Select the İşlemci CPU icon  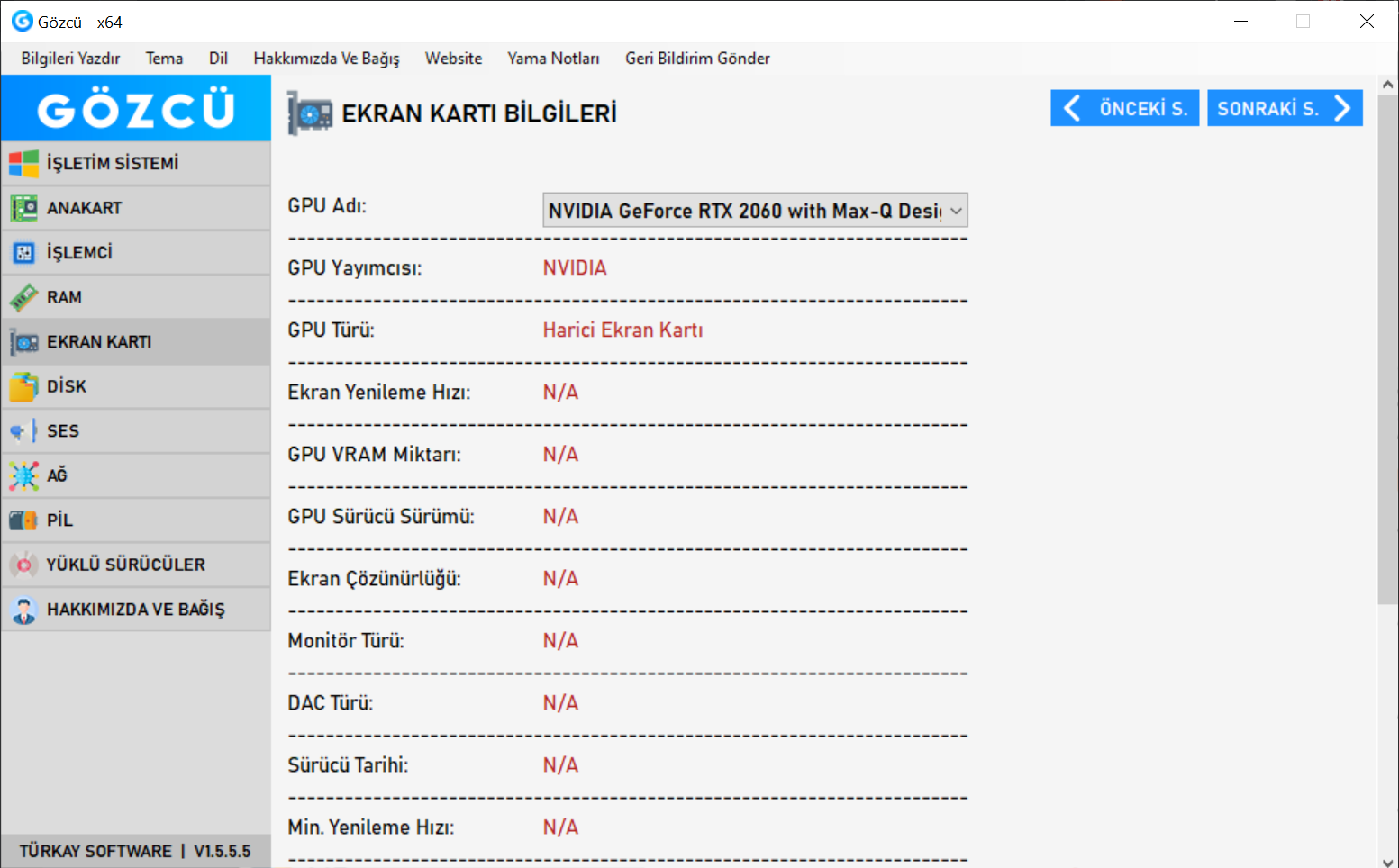point(23,253)
